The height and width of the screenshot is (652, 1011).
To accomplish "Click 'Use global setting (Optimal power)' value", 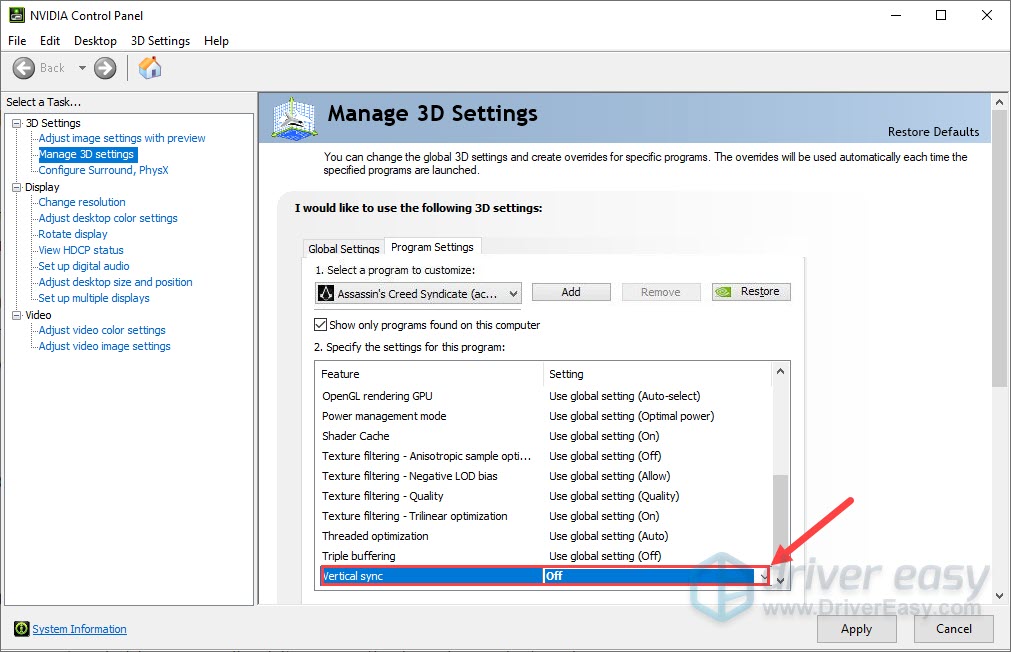I will coord(631,416).
